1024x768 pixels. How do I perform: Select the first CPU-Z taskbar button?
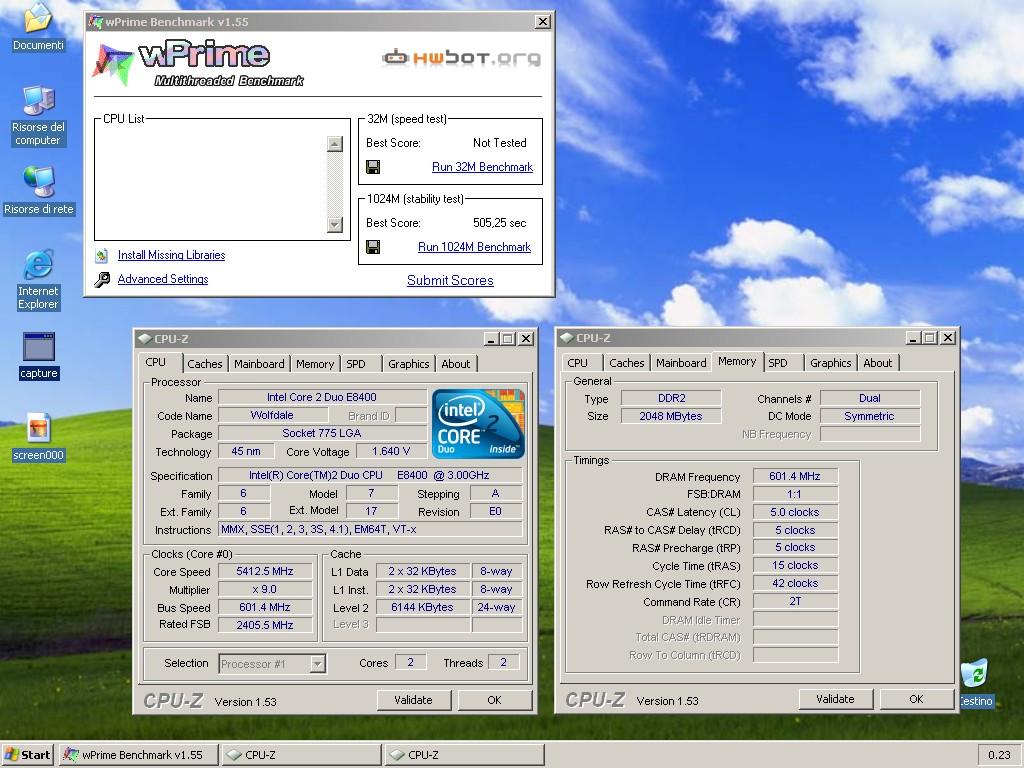point(301,755)
